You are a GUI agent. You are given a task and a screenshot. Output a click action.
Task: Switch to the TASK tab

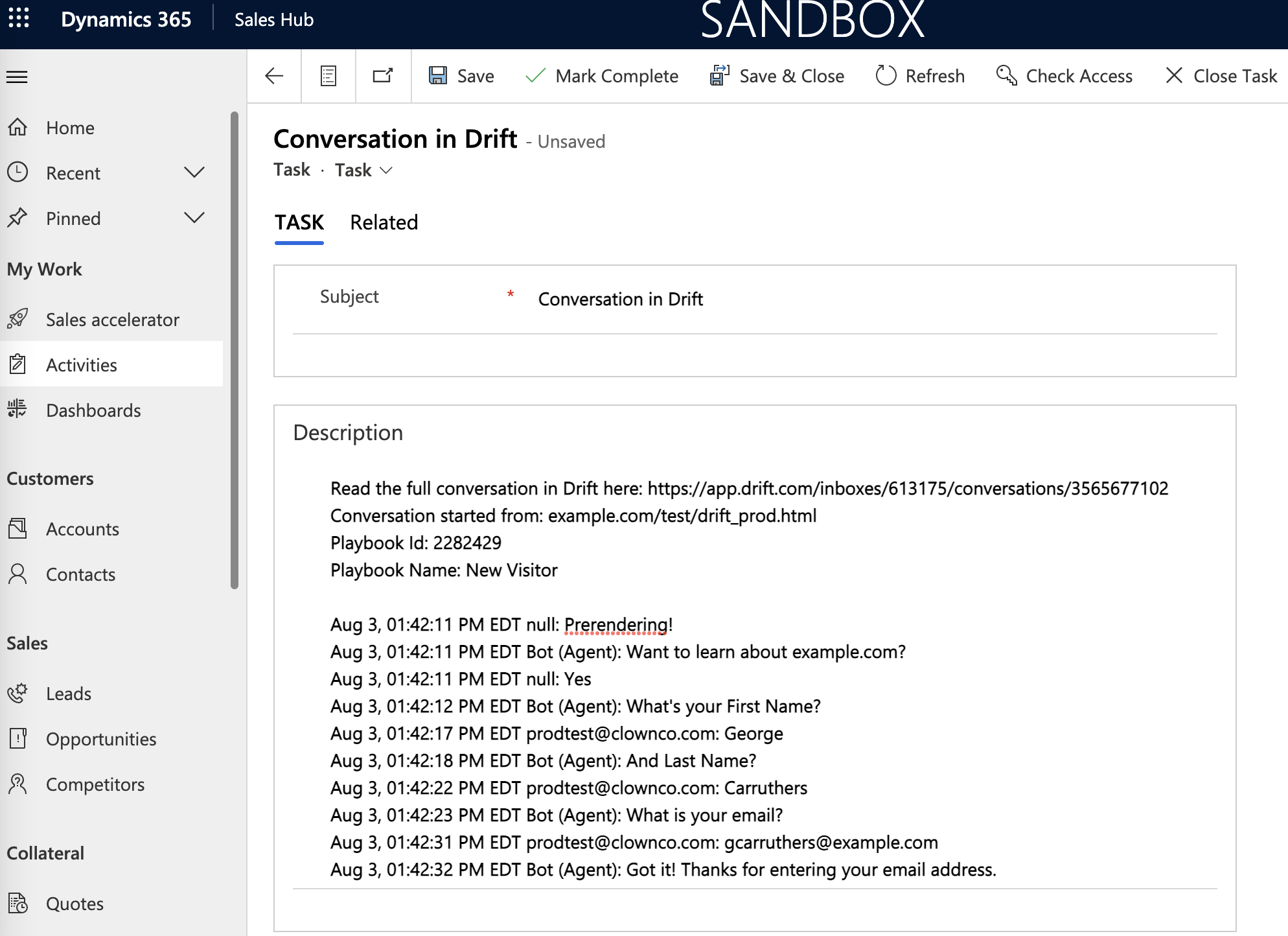coord(299,222)
